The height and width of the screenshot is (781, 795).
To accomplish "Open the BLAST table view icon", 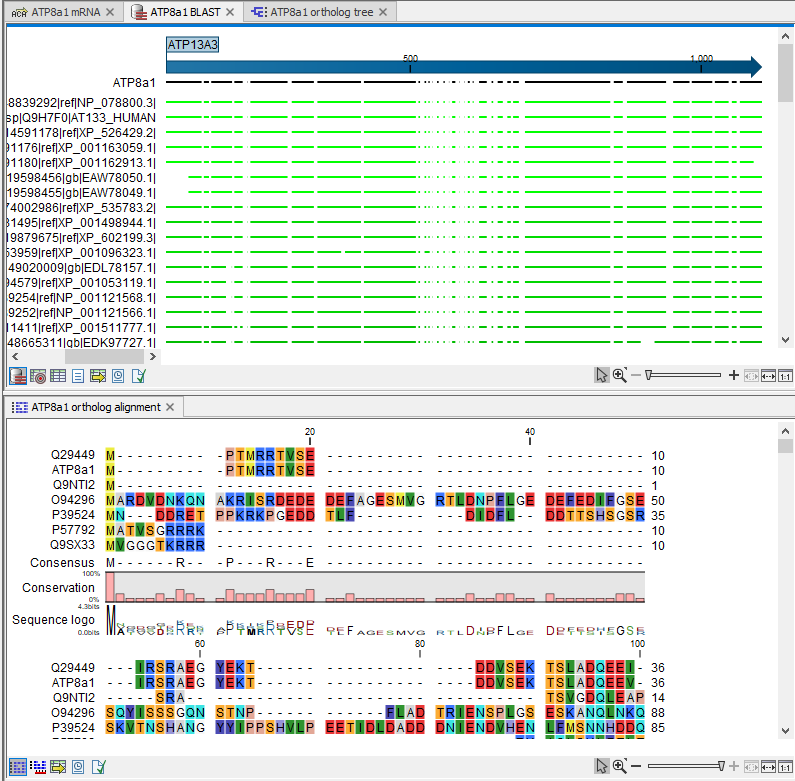I will click(58, 376).
